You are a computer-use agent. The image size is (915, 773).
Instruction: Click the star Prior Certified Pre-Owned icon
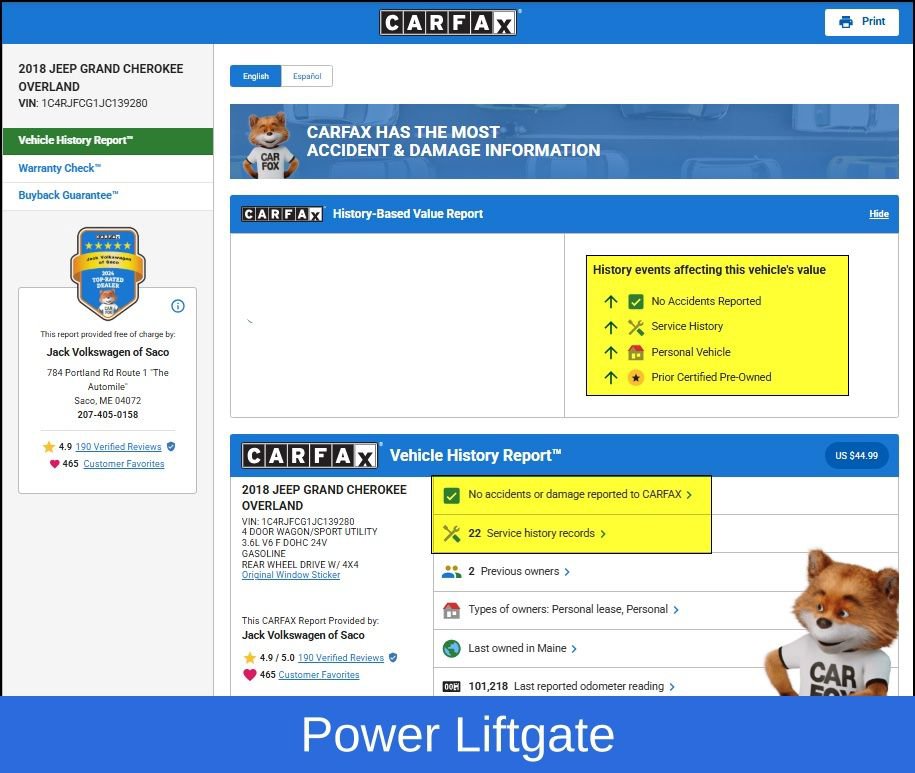[x=636, y=378]
